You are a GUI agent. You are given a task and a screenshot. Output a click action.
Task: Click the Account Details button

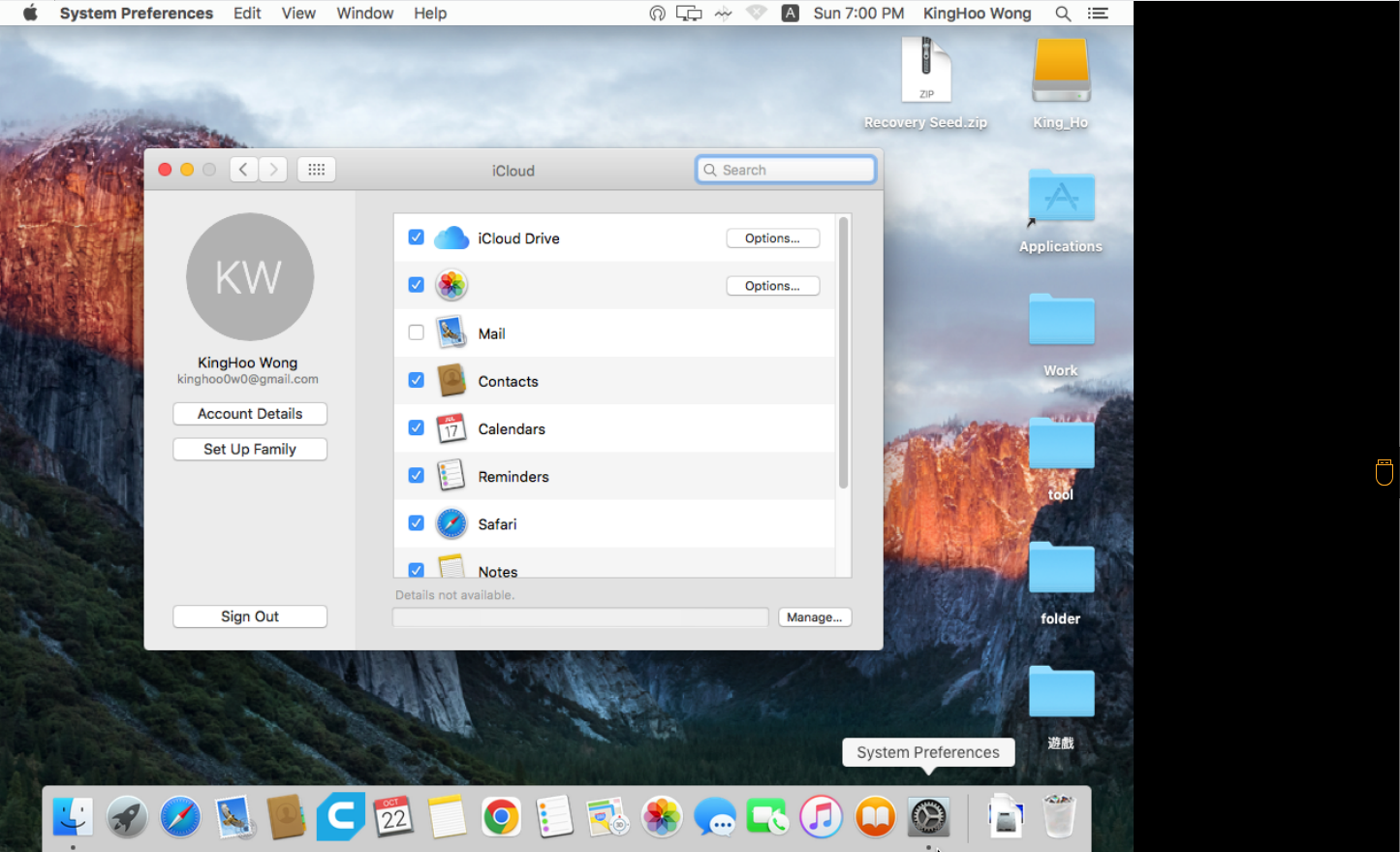coord(250,414)
